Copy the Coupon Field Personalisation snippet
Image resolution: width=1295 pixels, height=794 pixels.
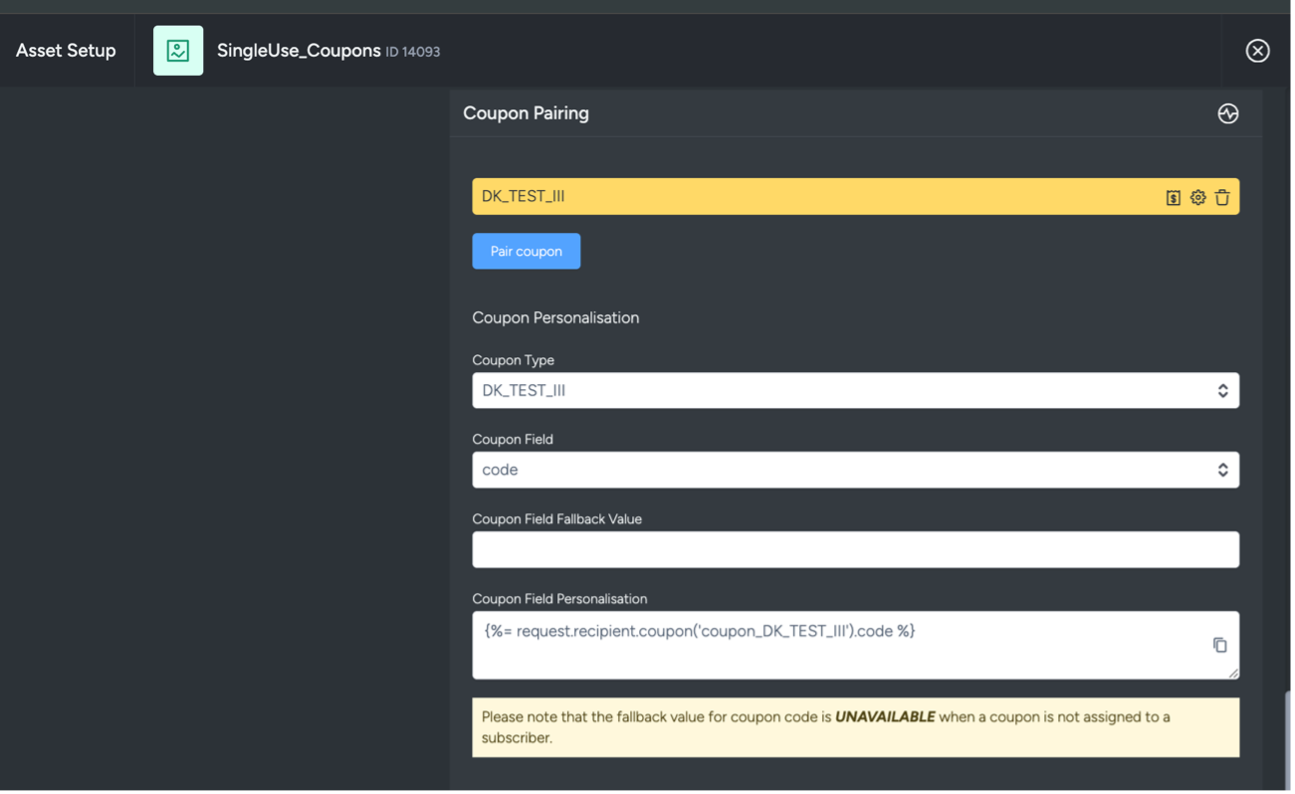[x=1220, y=645]
